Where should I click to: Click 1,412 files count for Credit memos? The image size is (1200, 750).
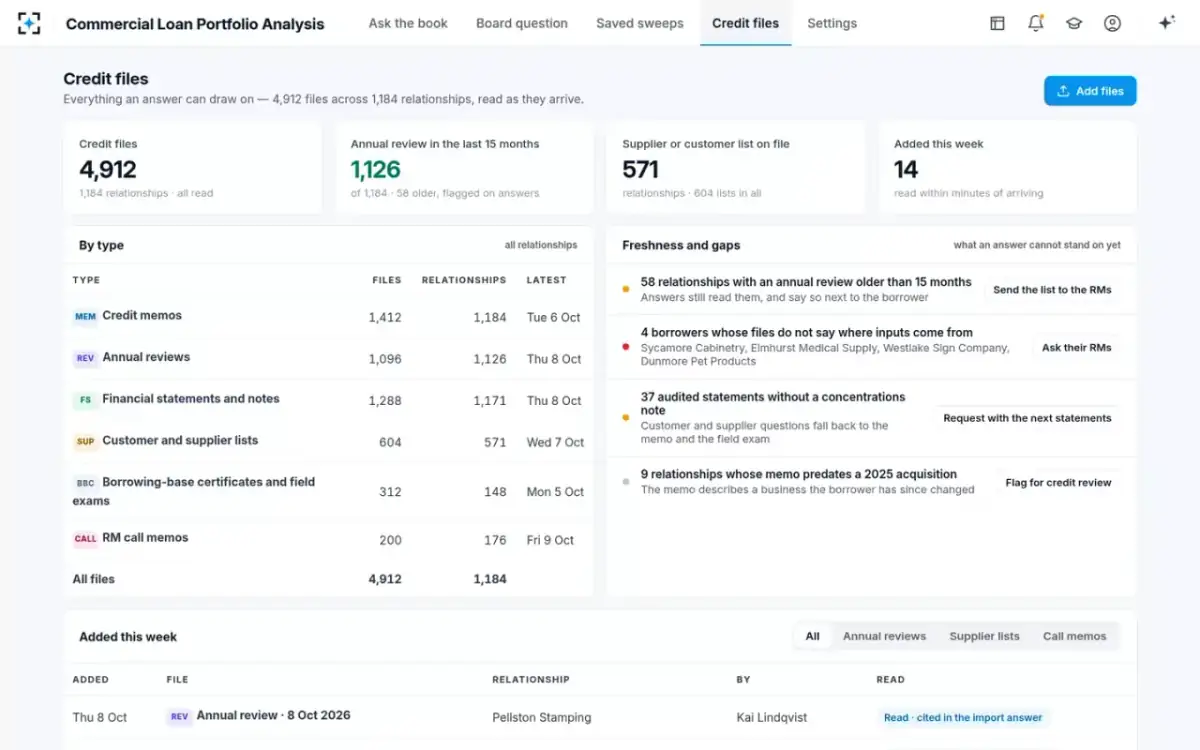tap(385, 317)
